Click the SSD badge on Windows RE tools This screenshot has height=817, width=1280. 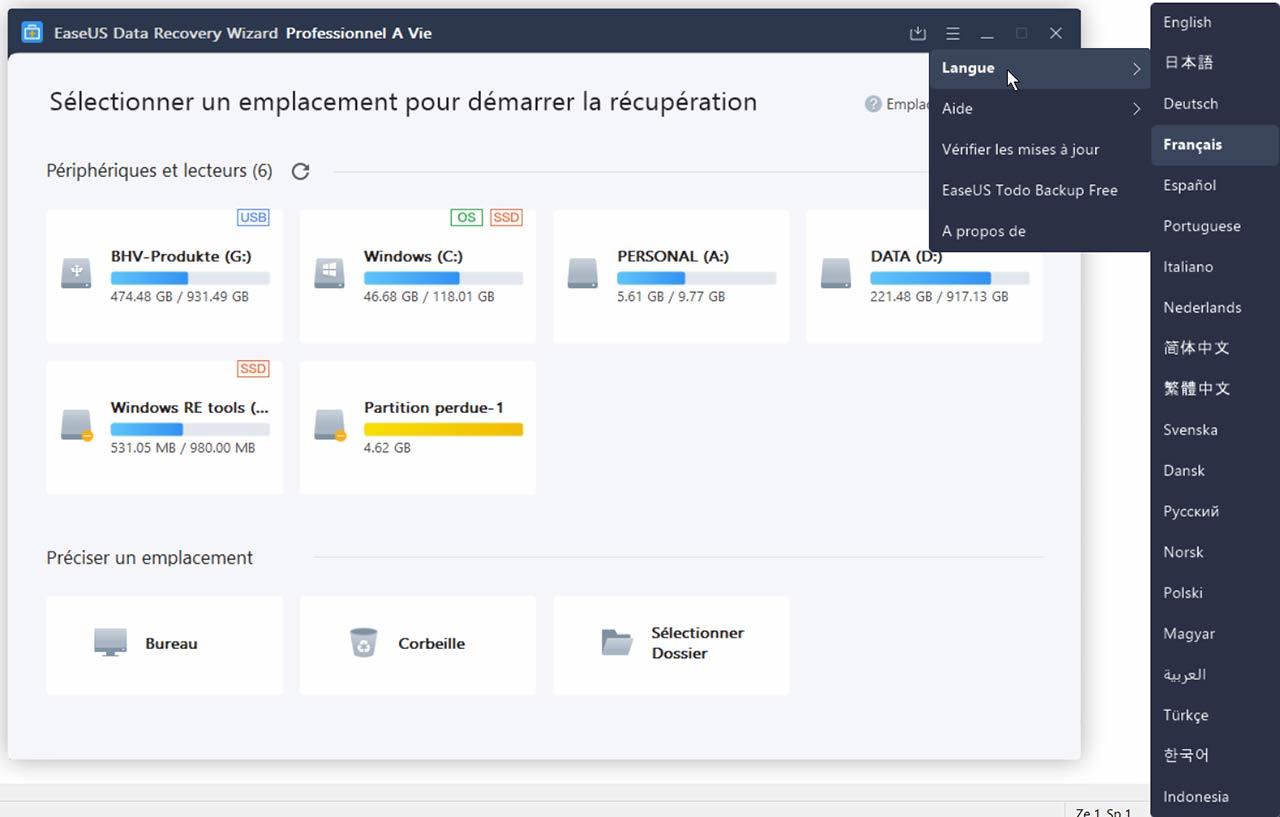[253, 369]
